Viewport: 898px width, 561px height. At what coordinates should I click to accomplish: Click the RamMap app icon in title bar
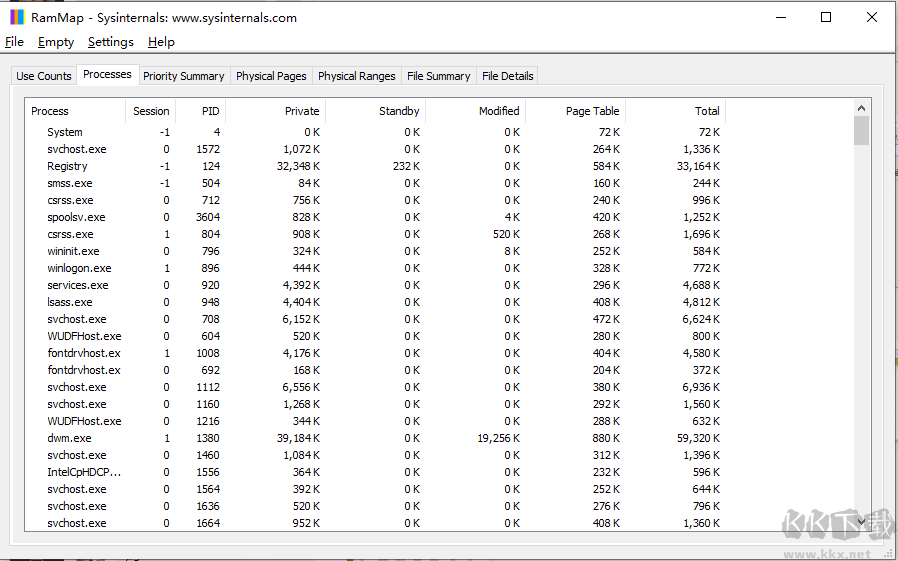coord(17,17)
